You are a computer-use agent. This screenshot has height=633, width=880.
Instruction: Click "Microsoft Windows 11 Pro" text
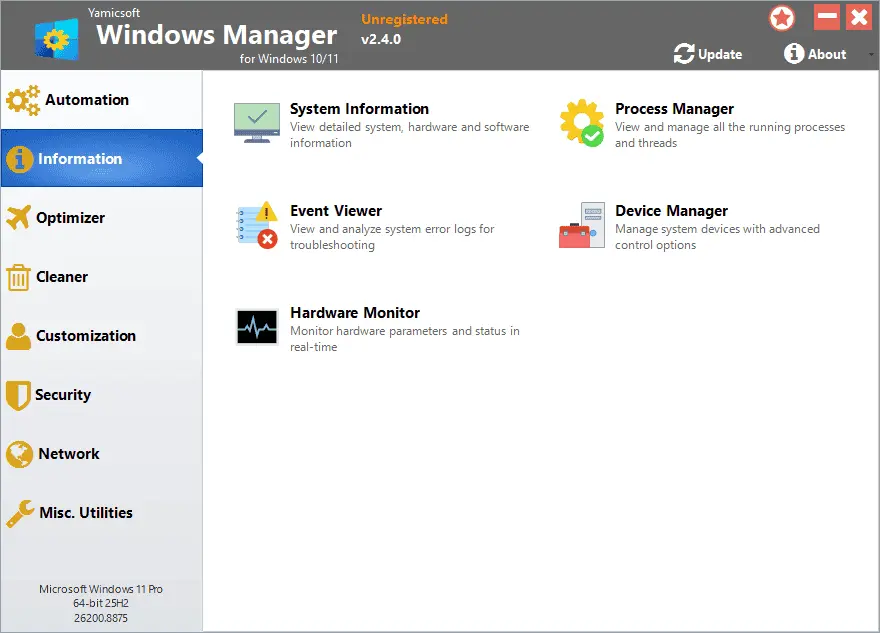click(x=101, y=589)
